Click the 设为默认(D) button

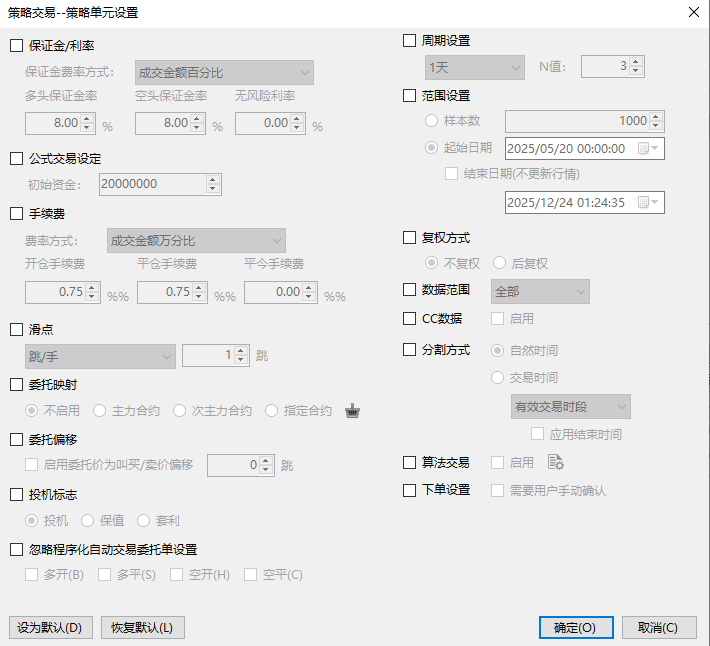click(50, 627)
